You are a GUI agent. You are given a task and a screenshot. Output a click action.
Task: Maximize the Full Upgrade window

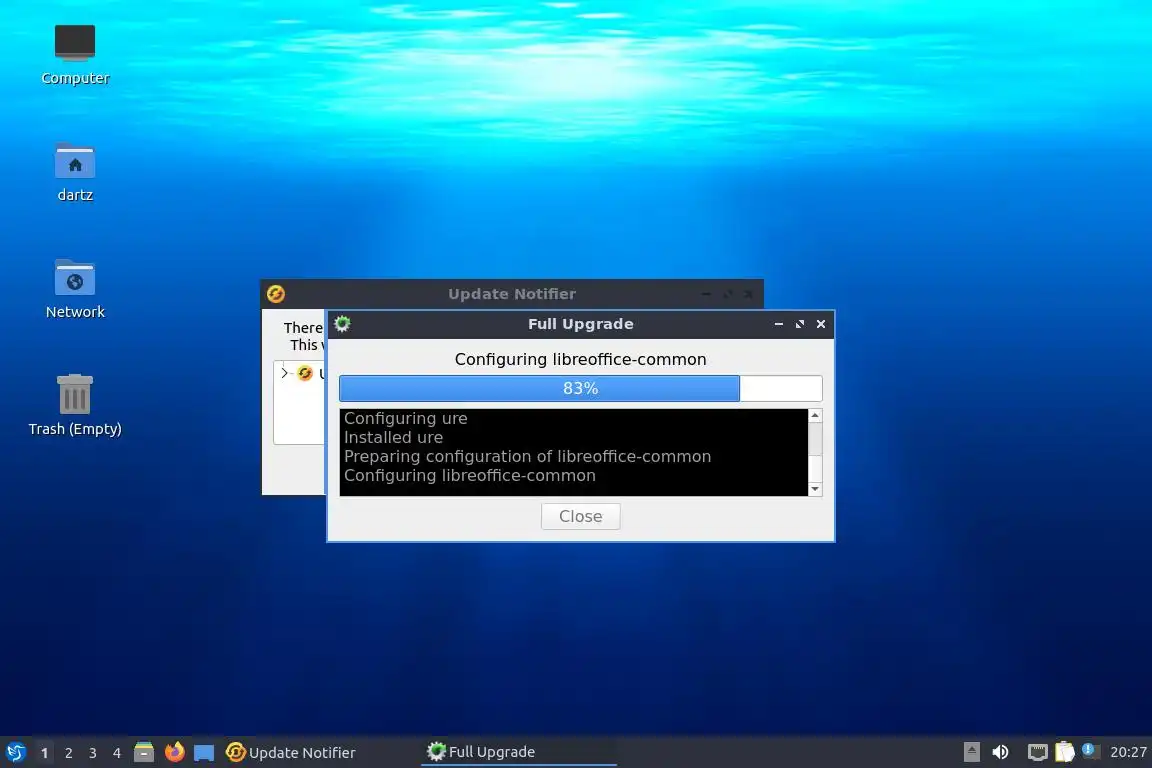[800, 323]
